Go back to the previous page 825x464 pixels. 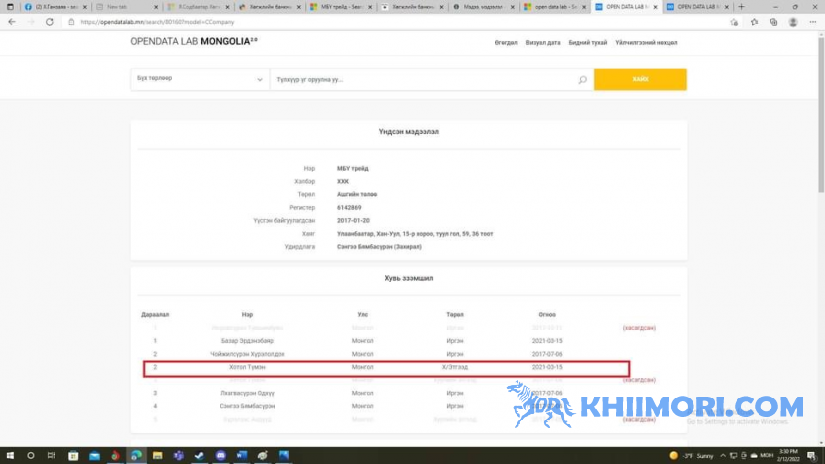coord(12,22)
